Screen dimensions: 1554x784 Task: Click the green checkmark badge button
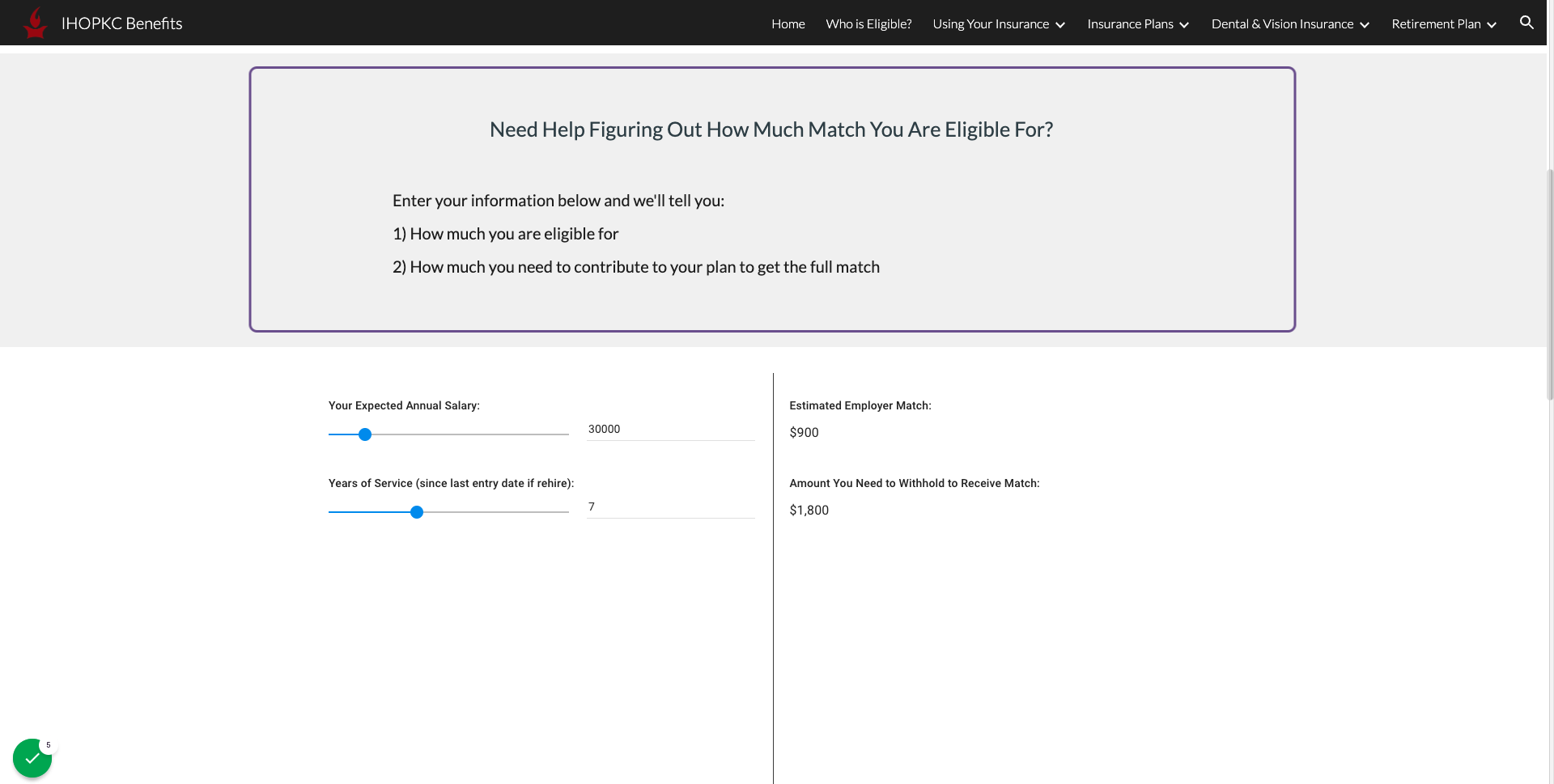(x=32, y=758)
